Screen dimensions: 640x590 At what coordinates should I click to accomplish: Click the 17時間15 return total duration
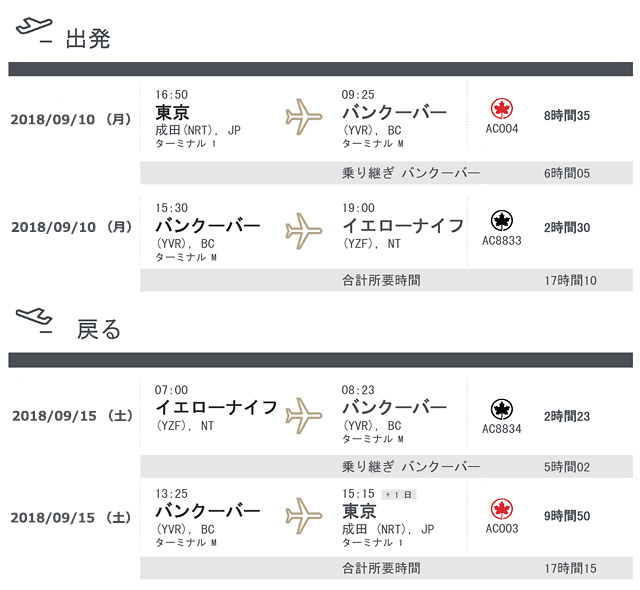point(570,568)
